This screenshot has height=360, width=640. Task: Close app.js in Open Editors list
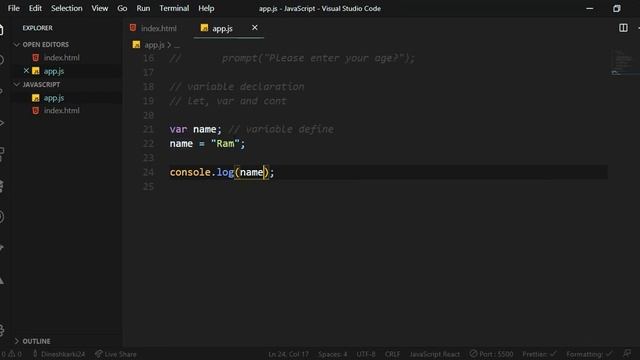26,71
